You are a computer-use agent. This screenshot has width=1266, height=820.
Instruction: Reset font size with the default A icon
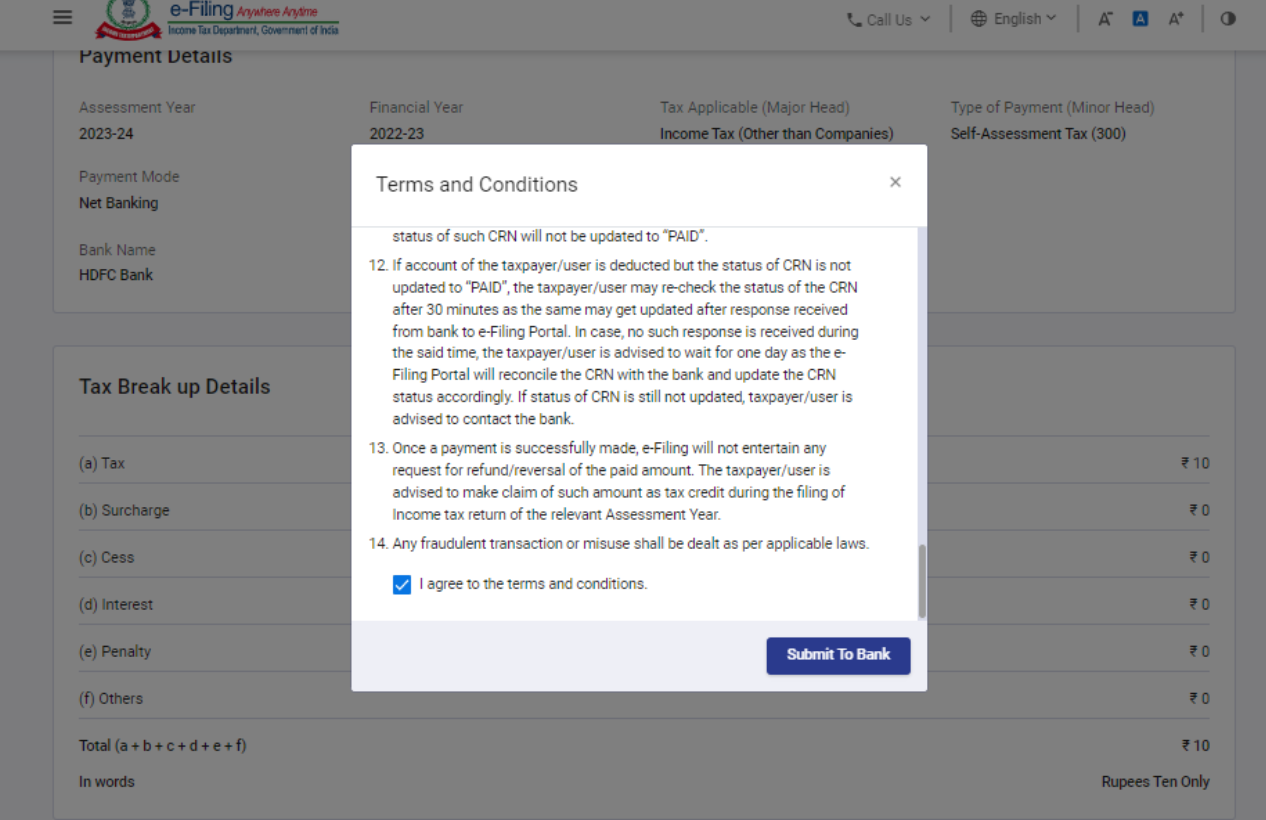(1140, 19)
